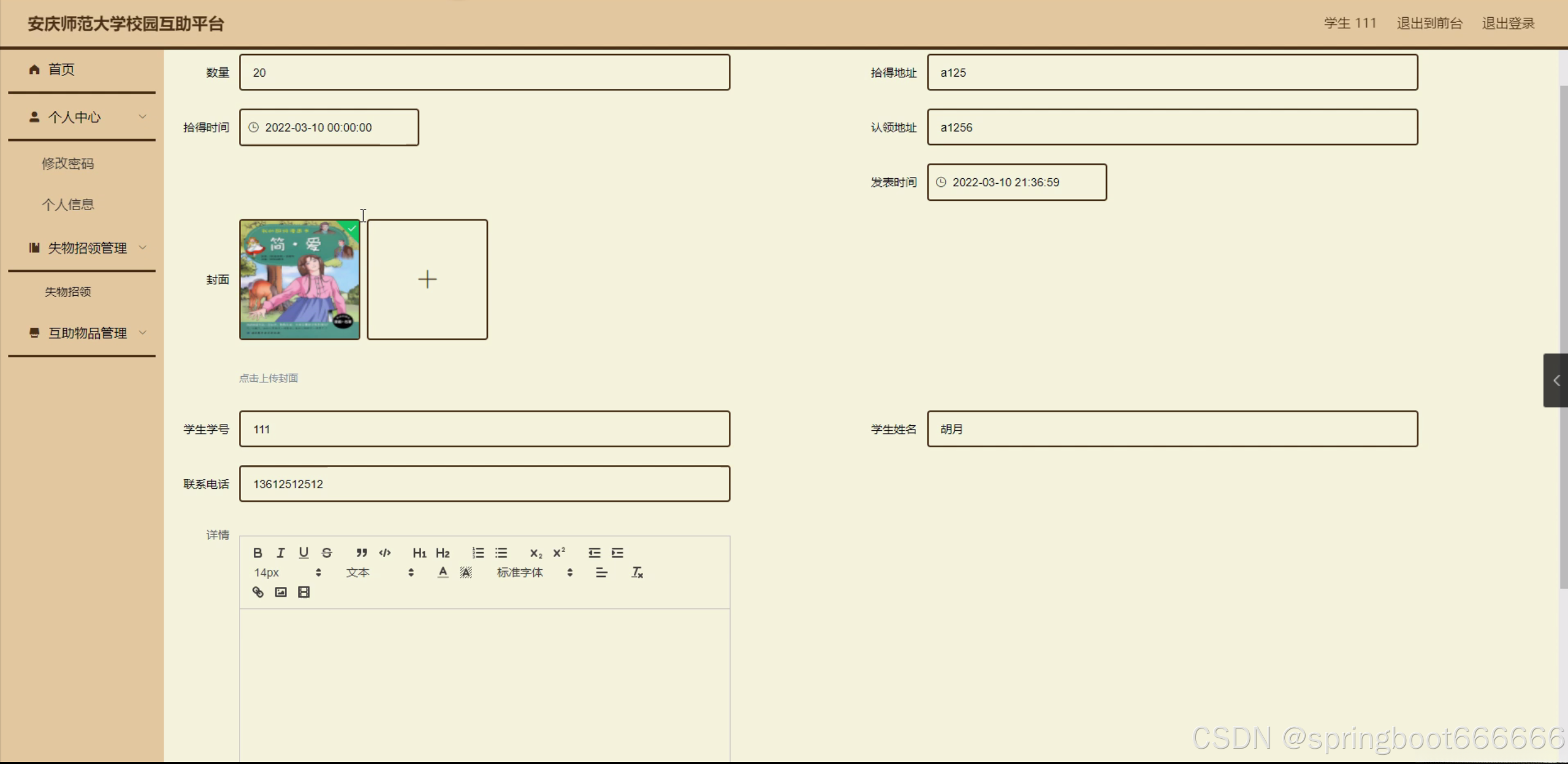The height and width of the screenshot is (764, 1568).
Task: Open 修改密码 in the sidebar
Action: click(67, 164)
